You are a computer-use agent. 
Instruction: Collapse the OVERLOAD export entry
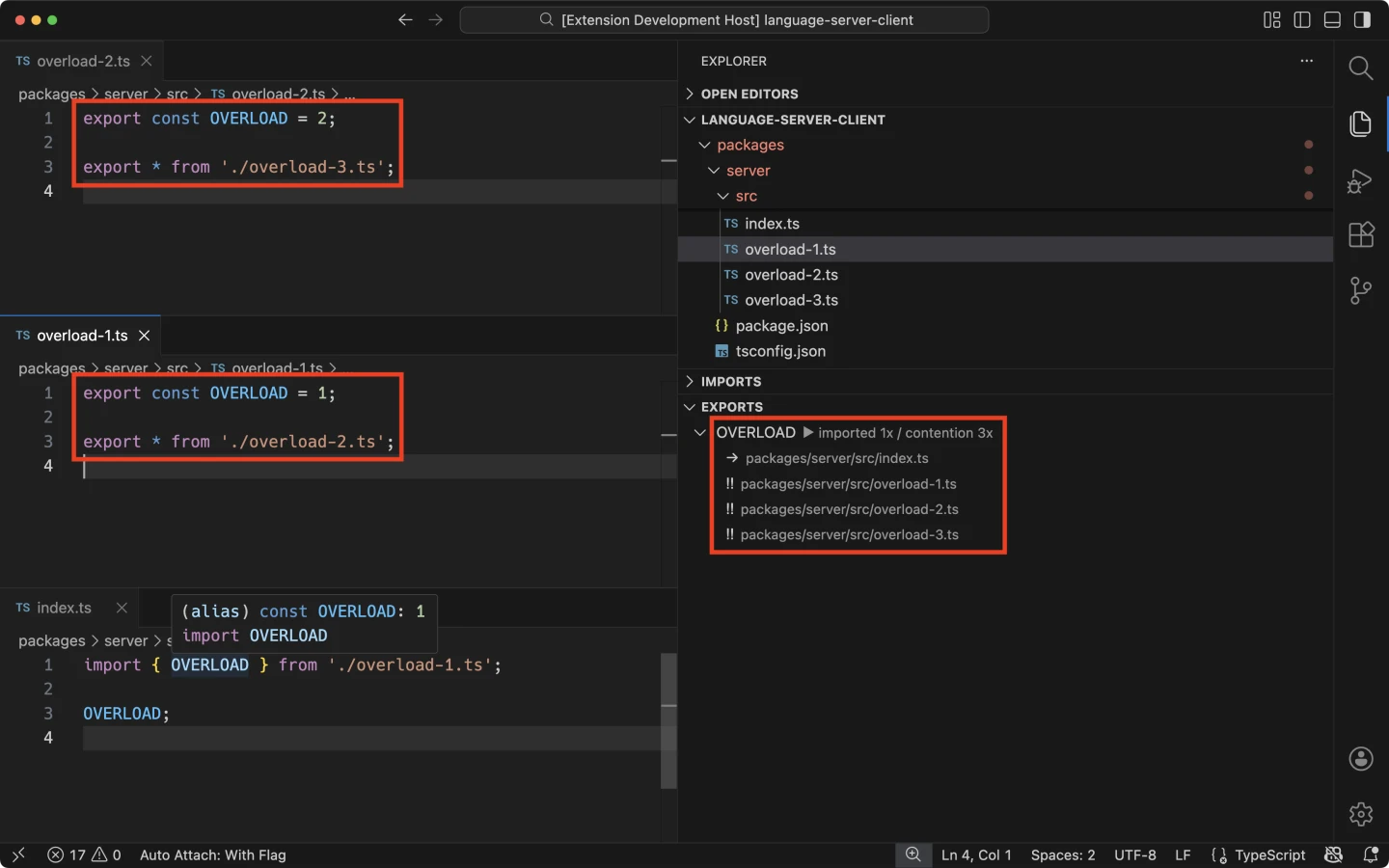[700, 433]
